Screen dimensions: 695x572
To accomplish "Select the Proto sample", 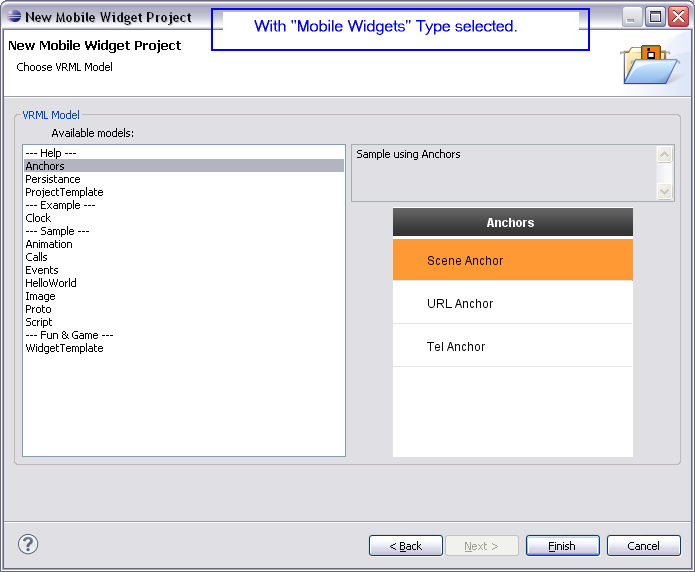I will [184, 309].
